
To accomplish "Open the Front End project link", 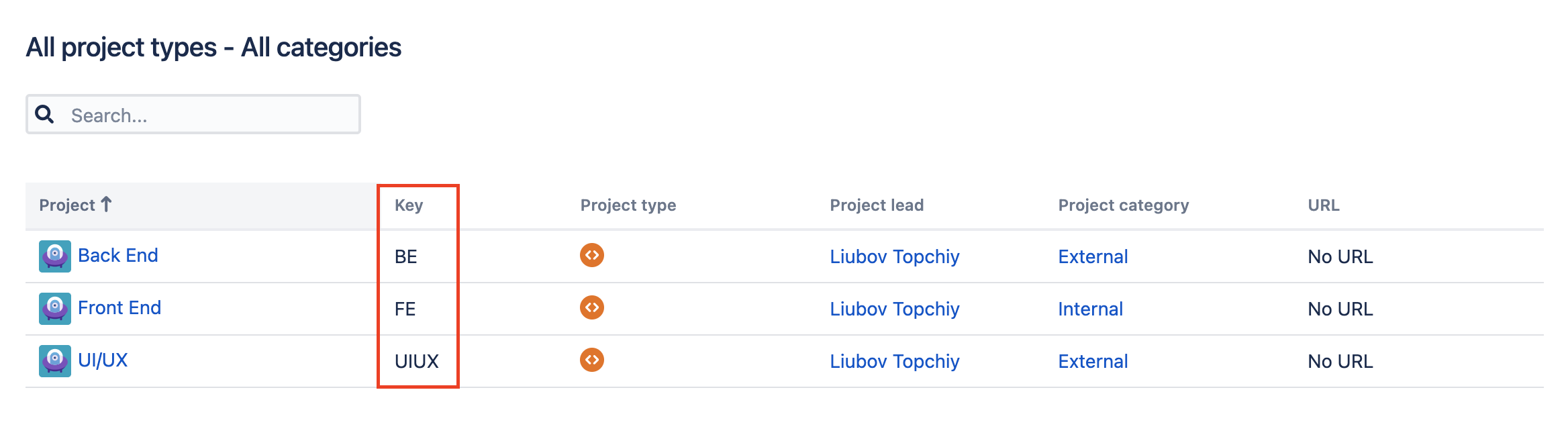I will [119, 308].
